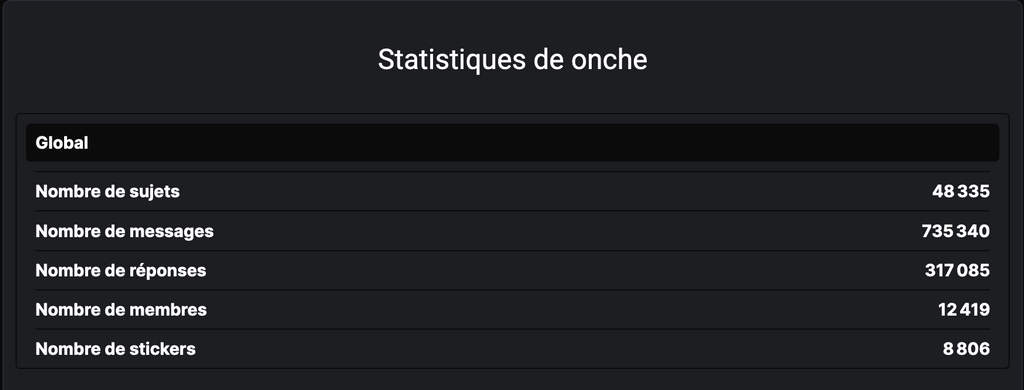Select the 12 419 members count
Screen dimensions: 1024x390
coord(964,309)
